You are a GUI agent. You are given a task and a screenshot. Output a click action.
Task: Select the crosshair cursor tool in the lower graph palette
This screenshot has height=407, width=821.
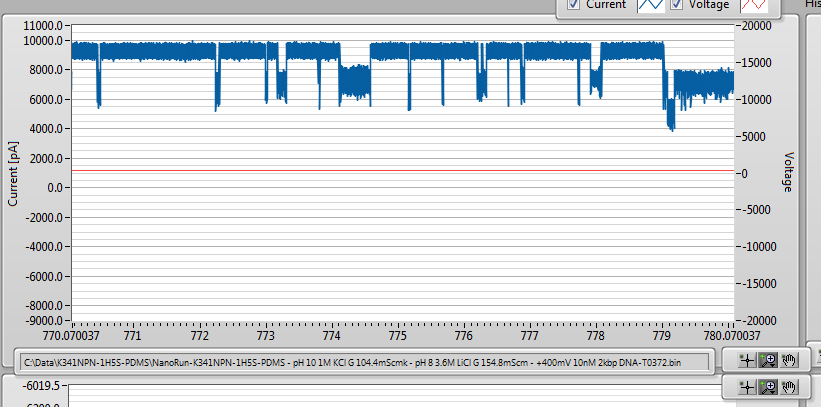(x=747, y=387)
